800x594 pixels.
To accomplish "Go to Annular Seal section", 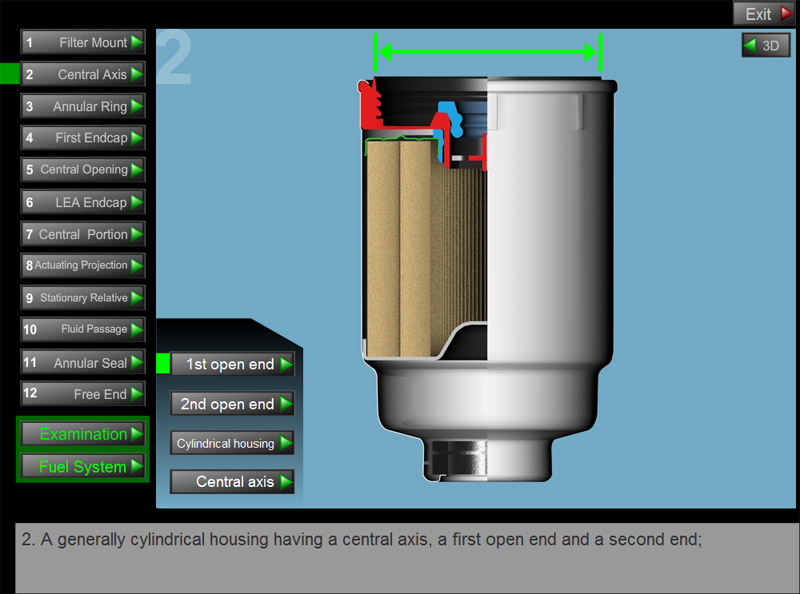I will click(83, 362).
